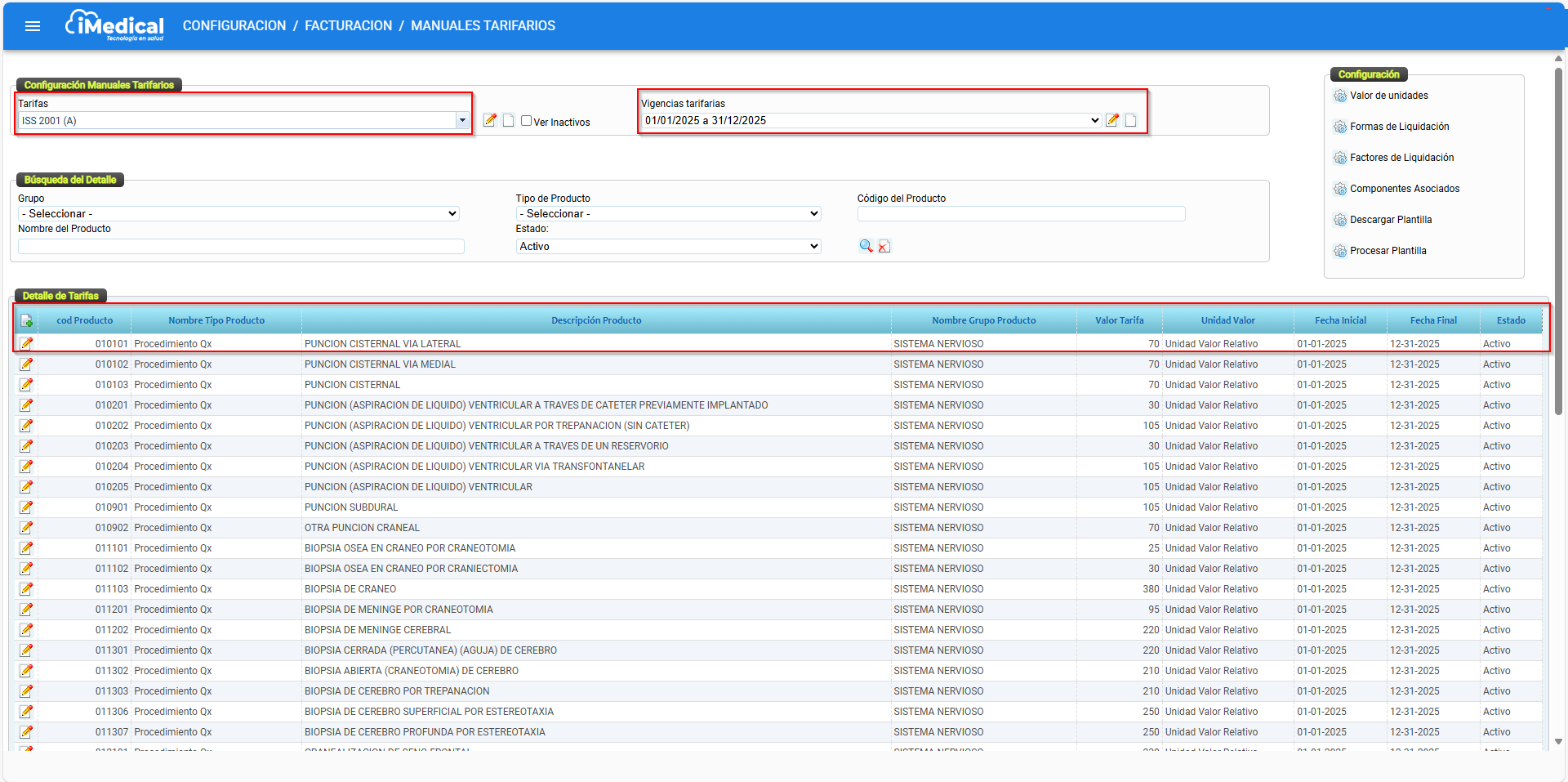The image size is (1568, 782).
Task: Enable the Ver Inactivos checkbox
Action: [x=527, y=121]
